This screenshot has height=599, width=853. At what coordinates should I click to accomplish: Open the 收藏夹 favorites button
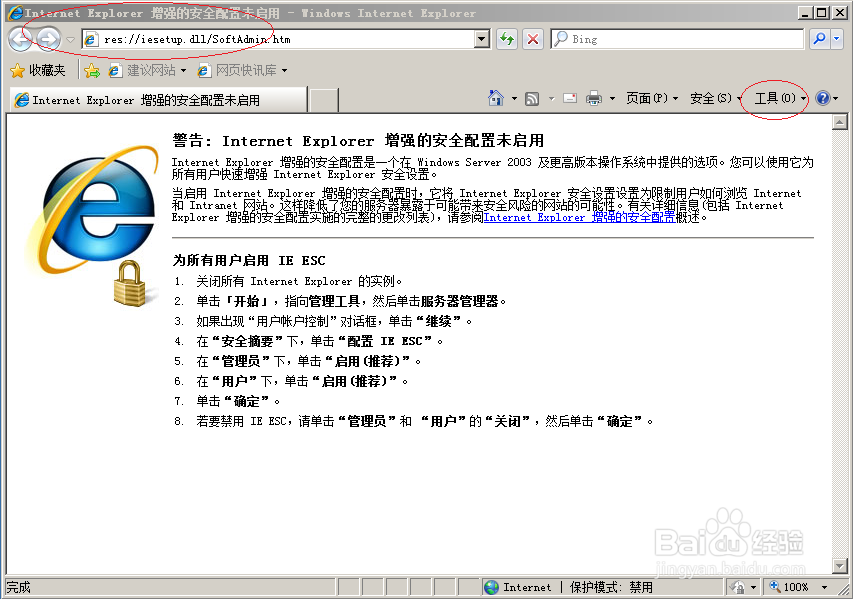point(38,70)
